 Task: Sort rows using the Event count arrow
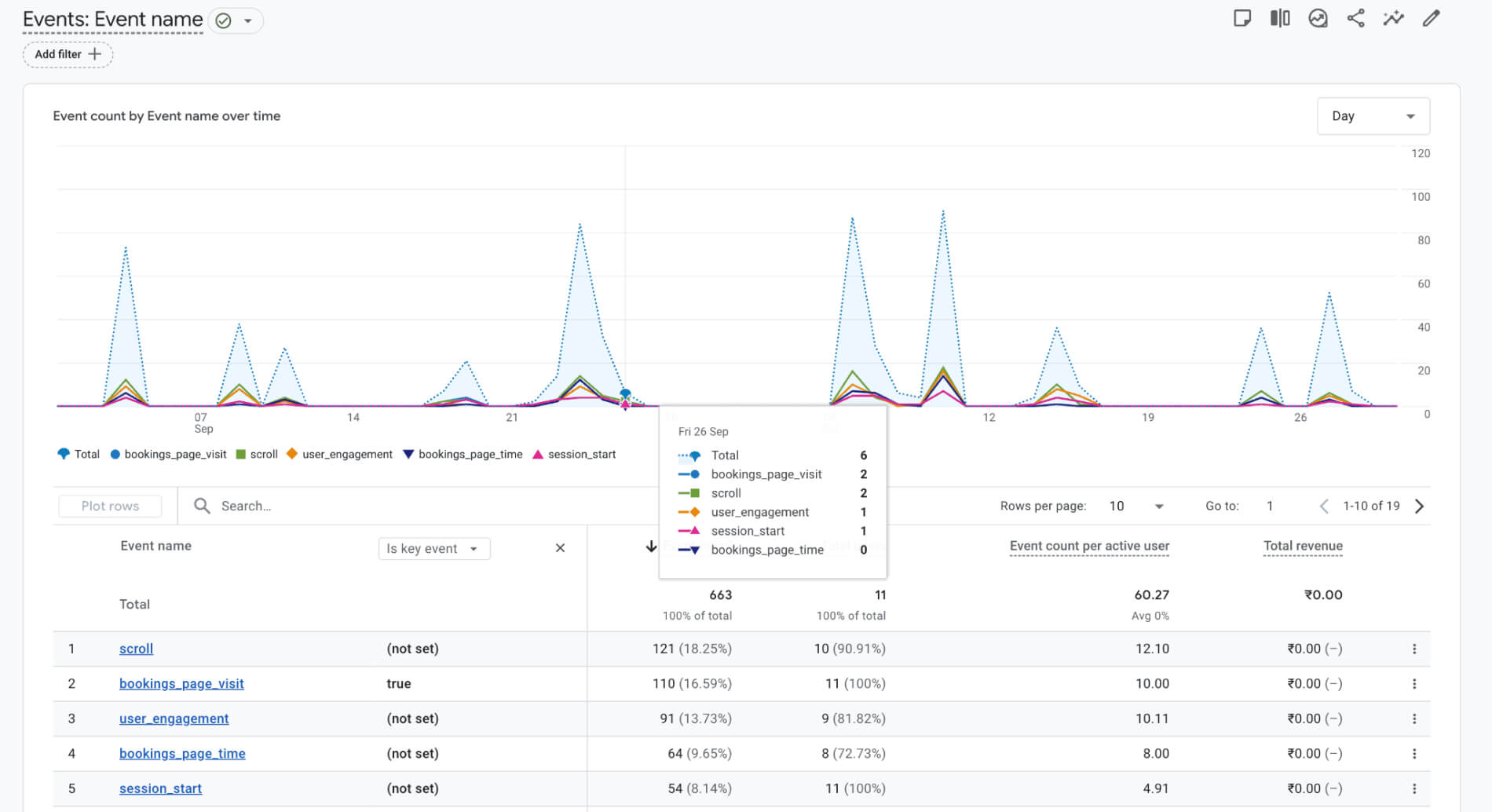[x=652, y=547]
